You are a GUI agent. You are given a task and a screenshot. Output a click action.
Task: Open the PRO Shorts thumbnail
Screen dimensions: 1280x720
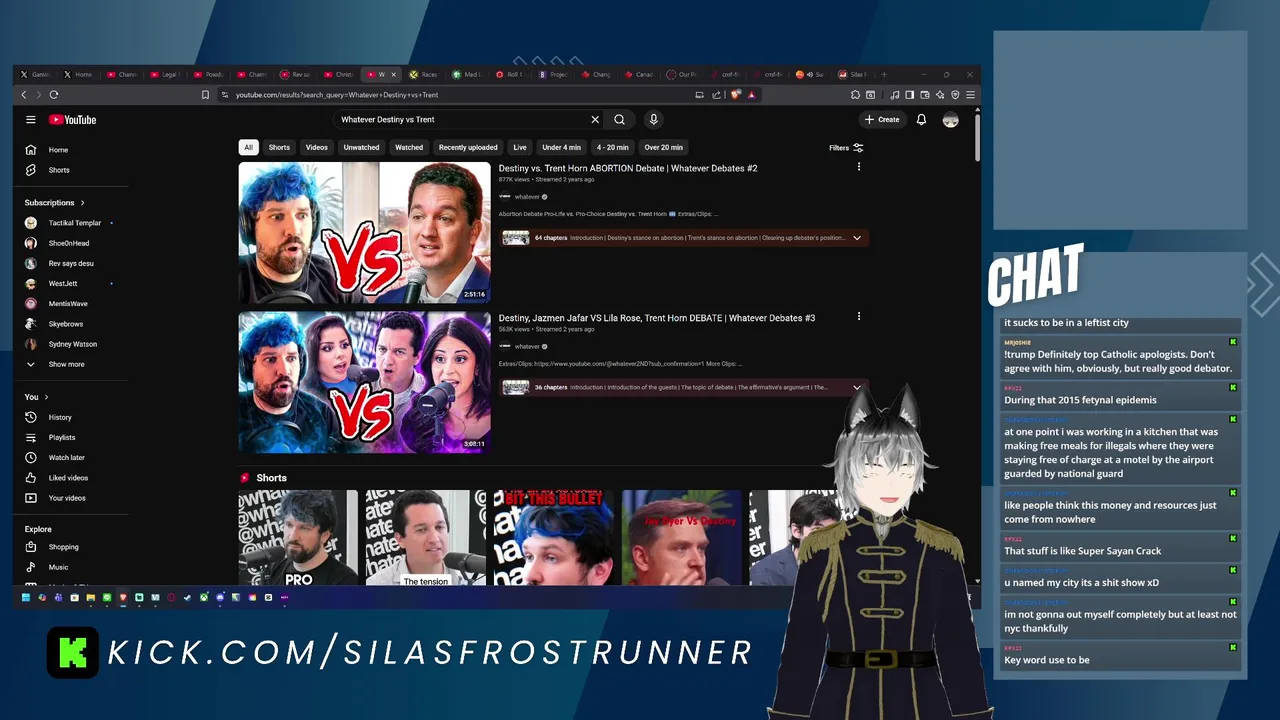[298, 537]
